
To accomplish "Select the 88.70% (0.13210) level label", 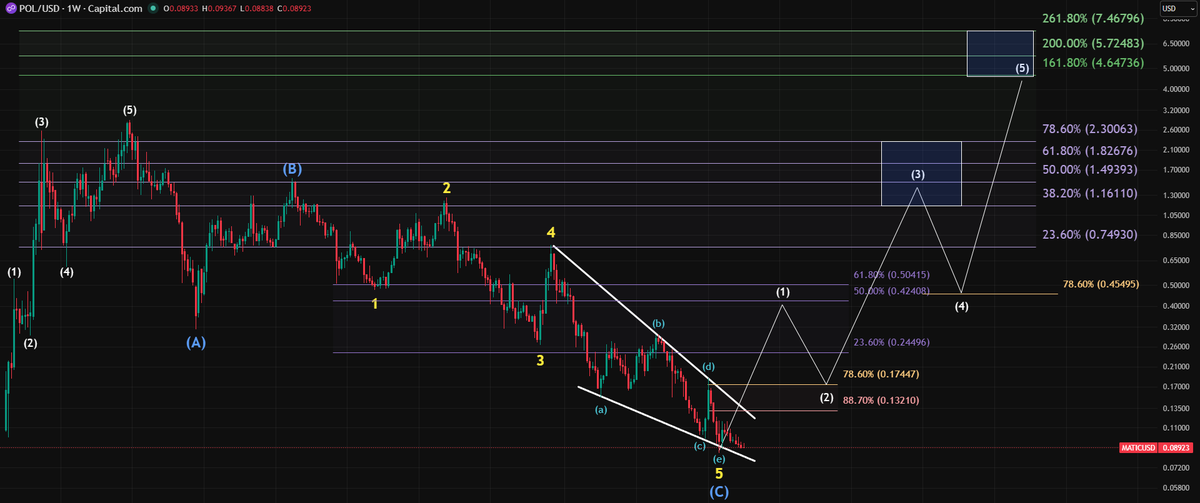I will [883, 400].
